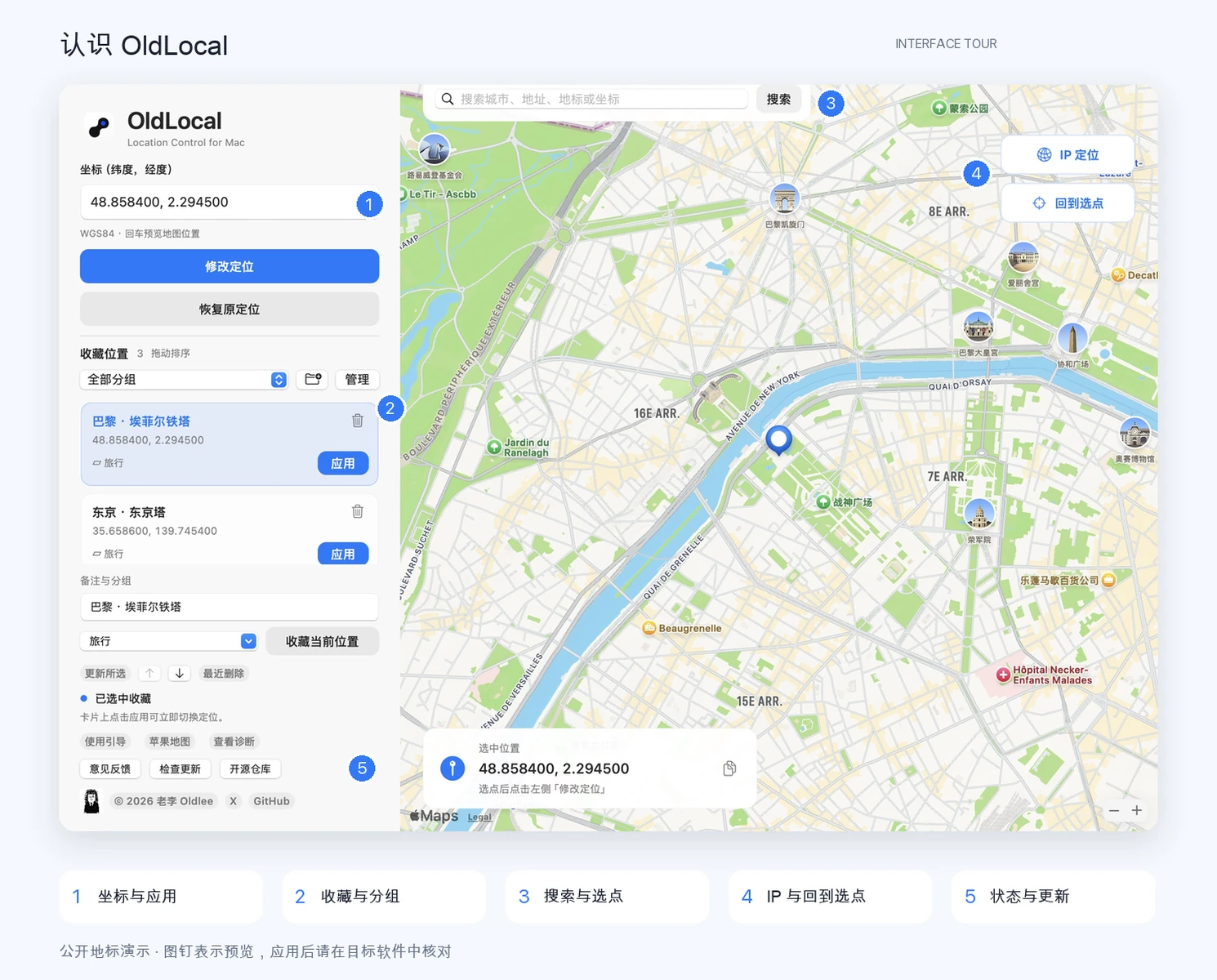The height and width of the screenshot is (980, 1217).
Task: Move the selected favorite down with the arrow
Action: (180, 673)
